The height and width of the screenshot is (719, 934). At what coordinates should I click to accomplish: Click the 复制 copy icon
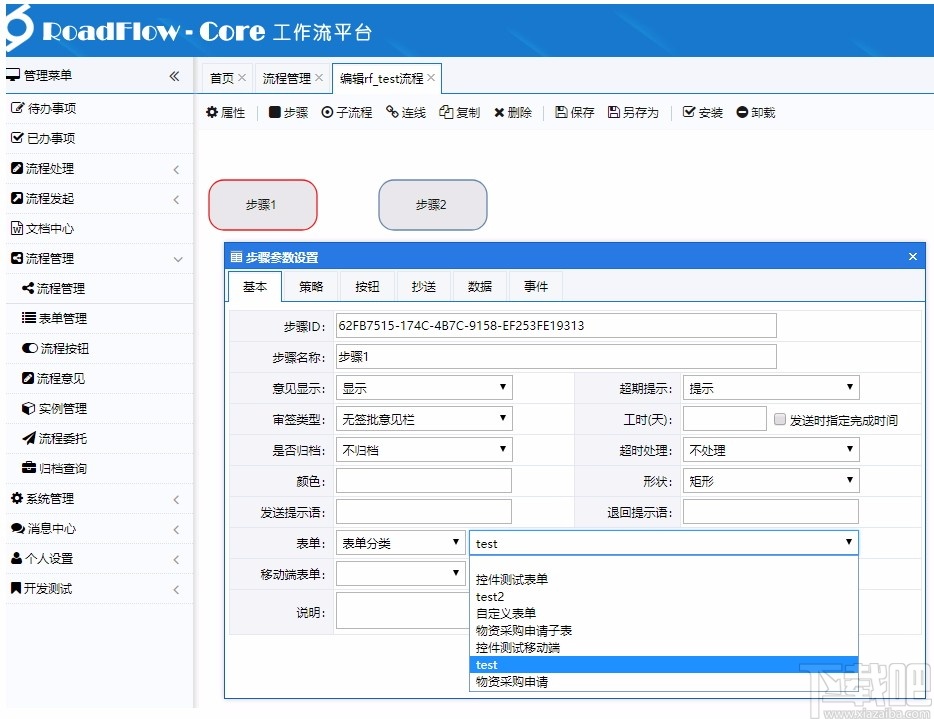[459, 112]
